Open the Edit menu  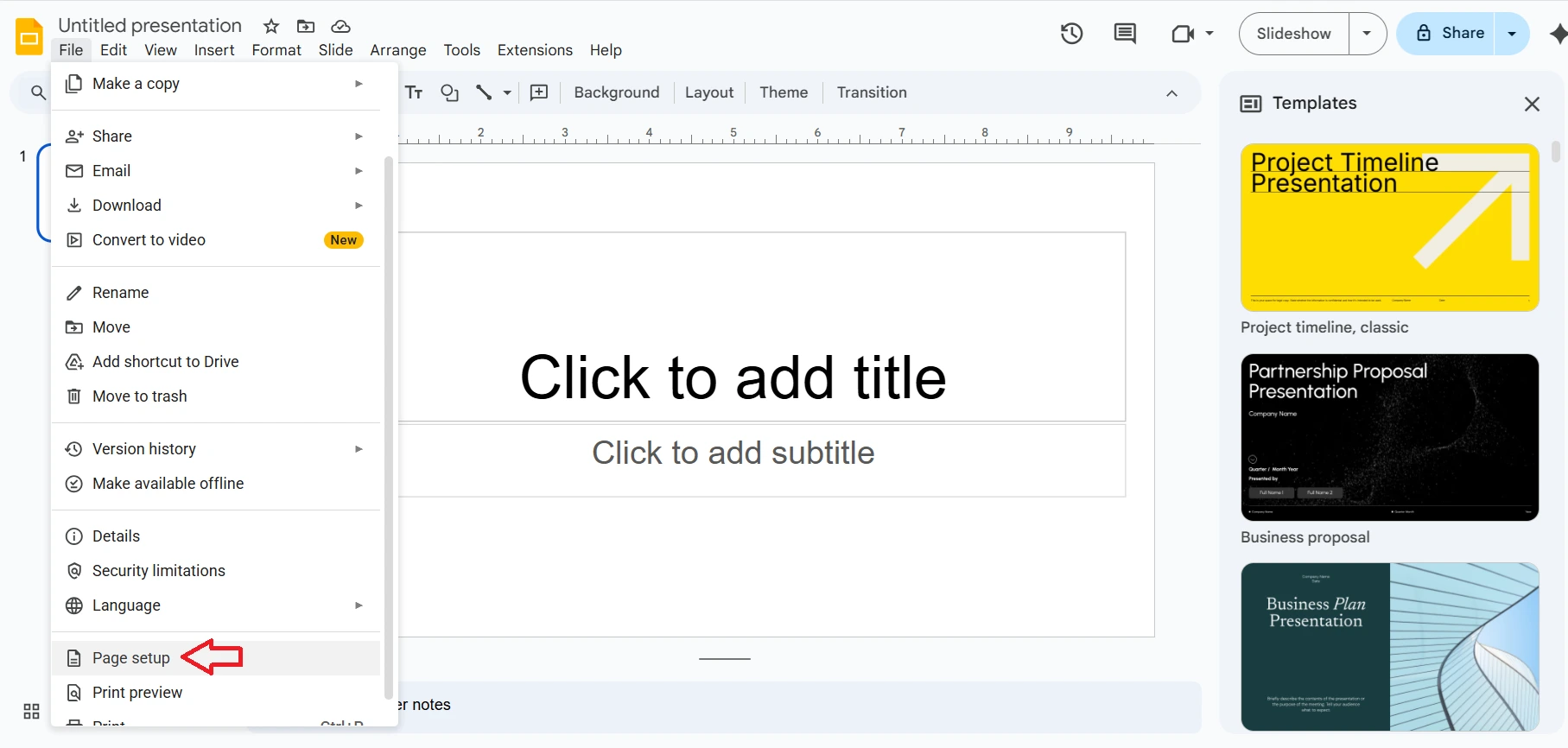pos(113,50)
